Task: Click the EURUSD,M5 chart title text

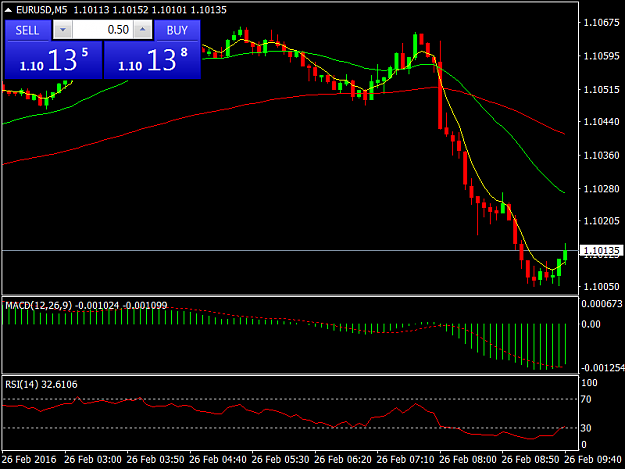Action: [42, 10]
